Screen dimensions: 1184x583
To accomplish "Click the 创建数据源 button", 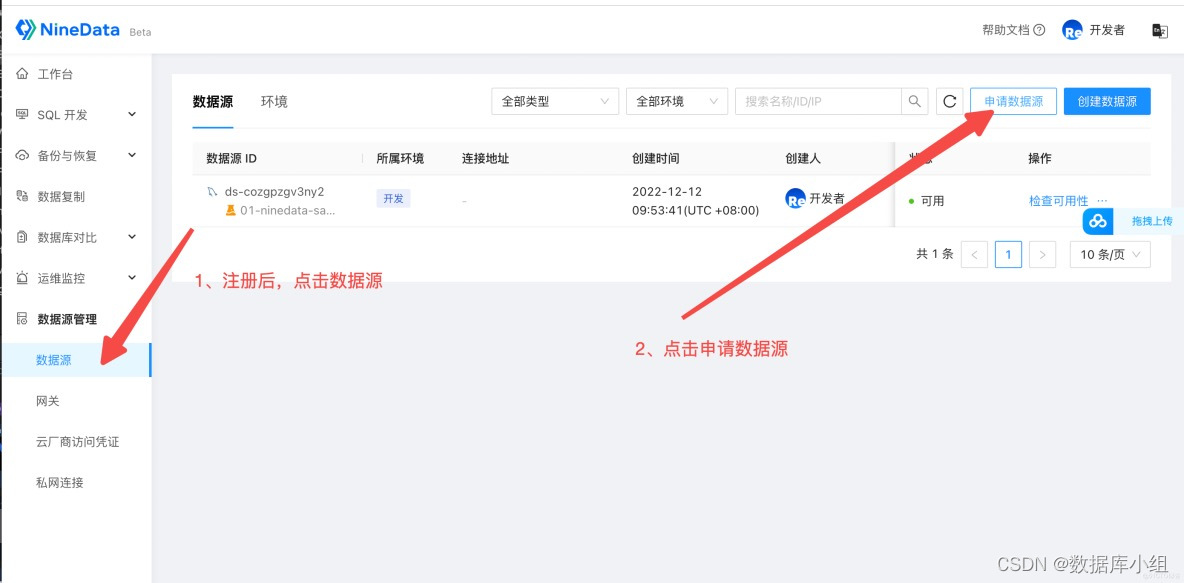I will (1107, 101).
